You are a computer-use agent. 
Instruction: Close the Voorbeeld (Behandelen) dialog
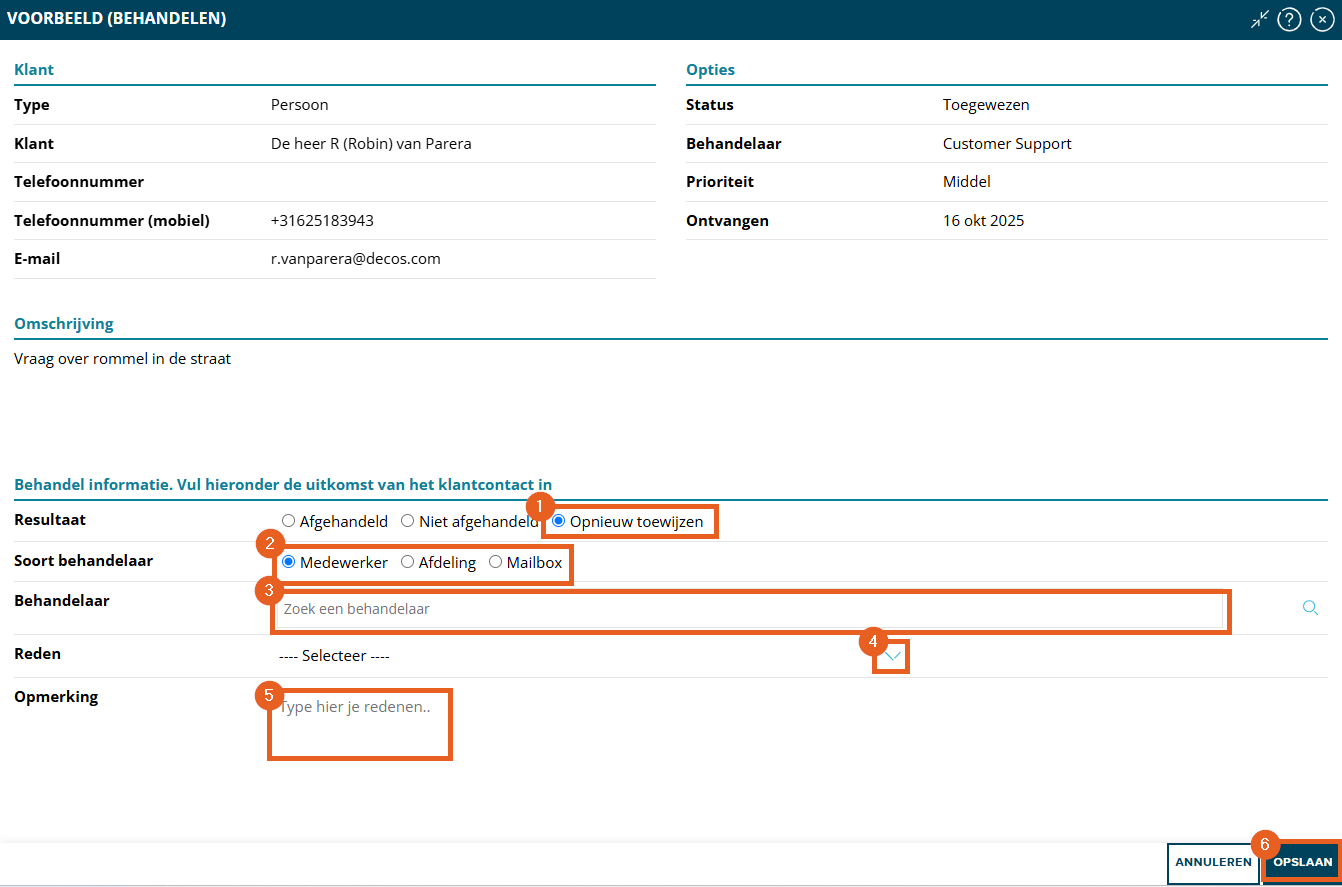point(1322,20)
